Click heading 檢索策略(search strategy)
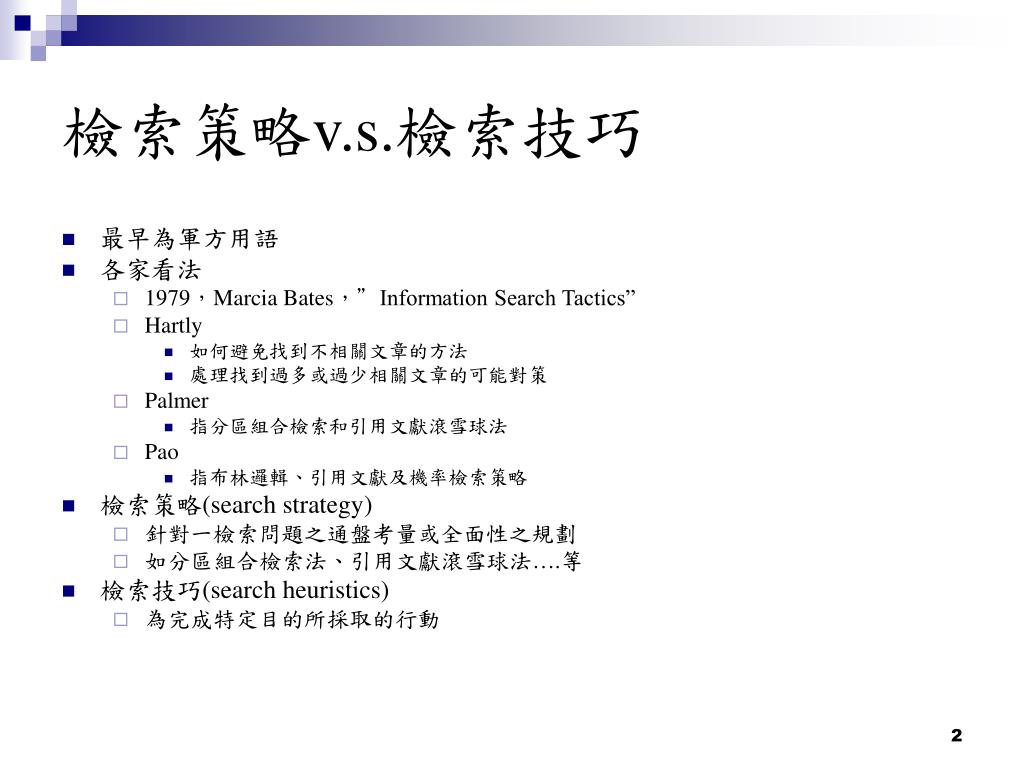Image resolution: width=1024 pixels, height=768 pixels. pos(236,505)
